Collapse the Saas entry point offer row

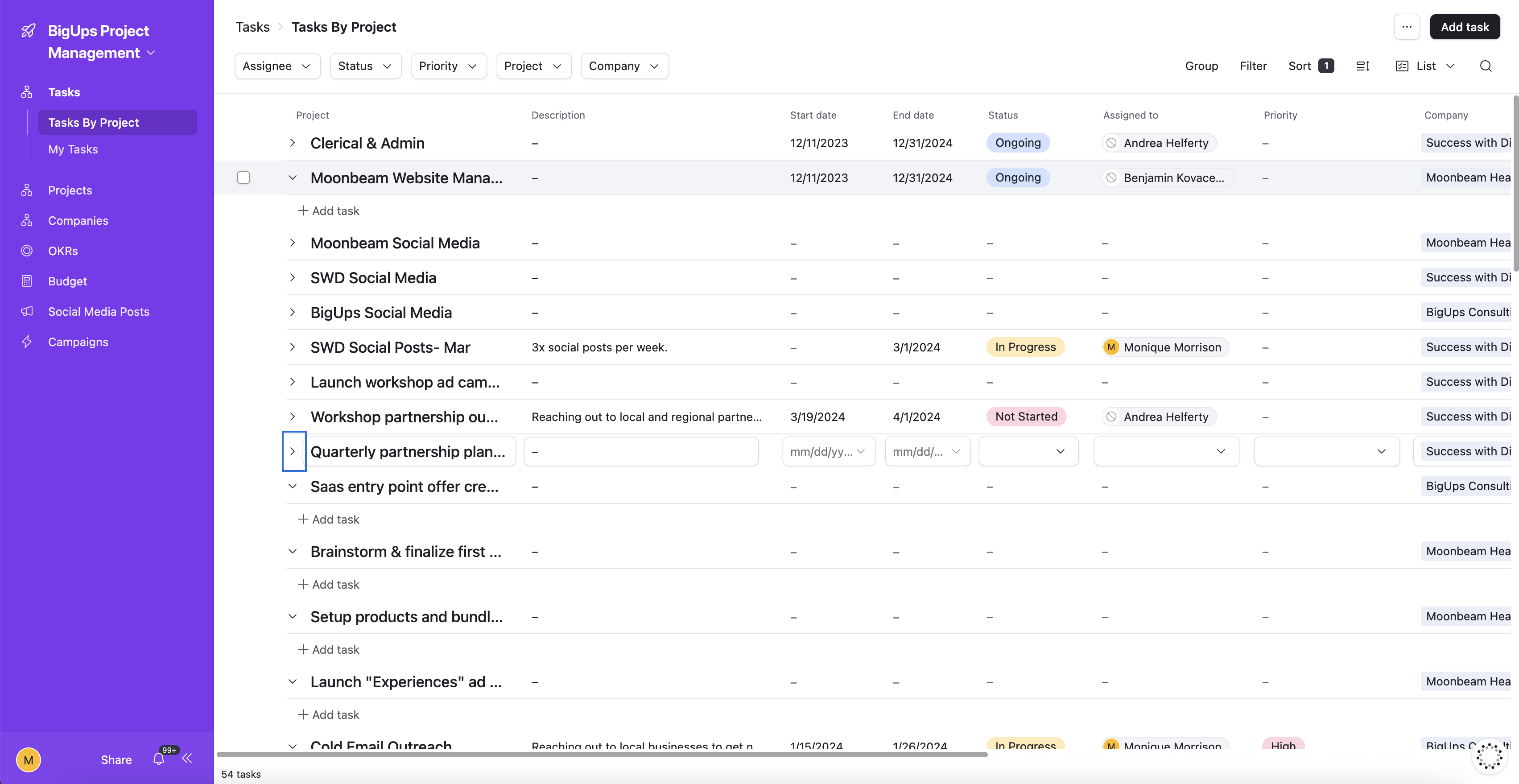tap(293, 486)
